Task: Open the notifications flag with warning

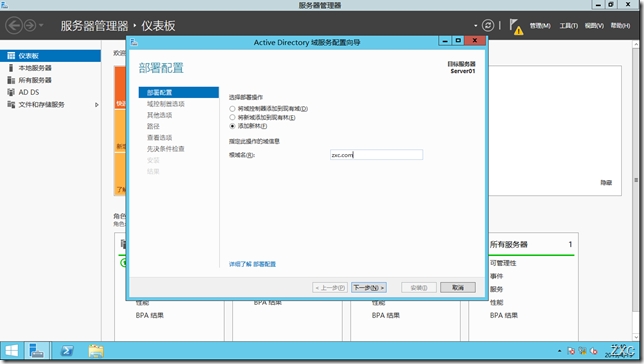Action: (515, 27)
